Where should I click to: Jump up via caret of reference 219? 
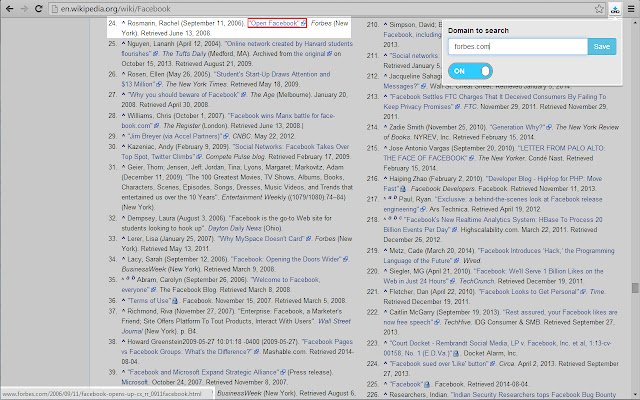pyautogui.click(x=386, y=250)
